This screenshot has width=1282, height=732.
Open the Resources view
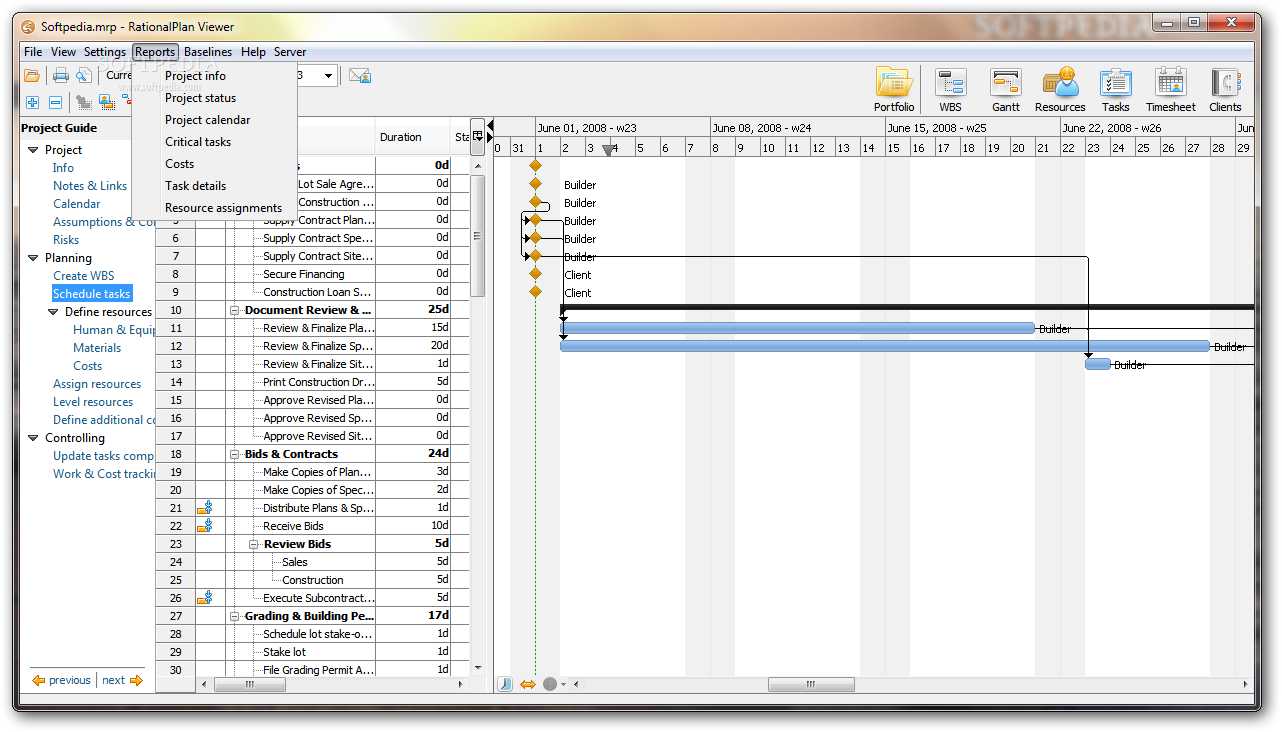(1060, 90)
